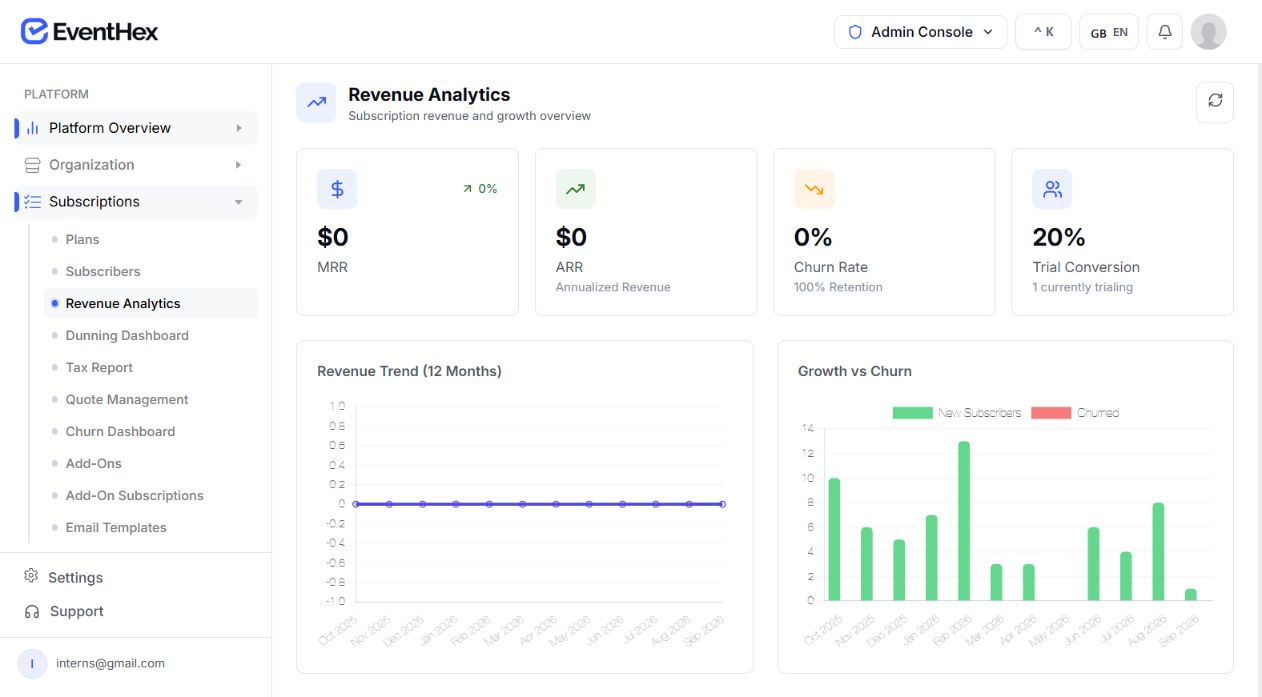Click the Support label in sidebar
The image size is (1262, 697).
(x=76, y=611)
